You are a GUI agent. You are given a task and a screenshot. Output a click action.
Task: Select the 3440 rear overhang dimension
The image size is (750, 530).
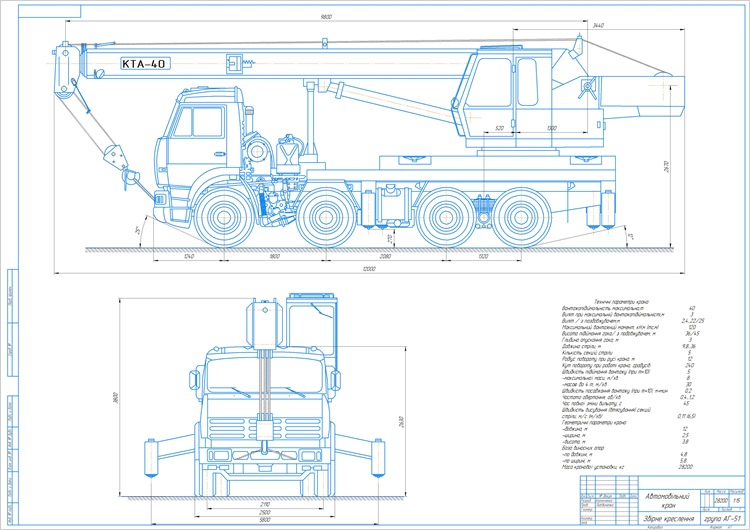pos(598,25)
